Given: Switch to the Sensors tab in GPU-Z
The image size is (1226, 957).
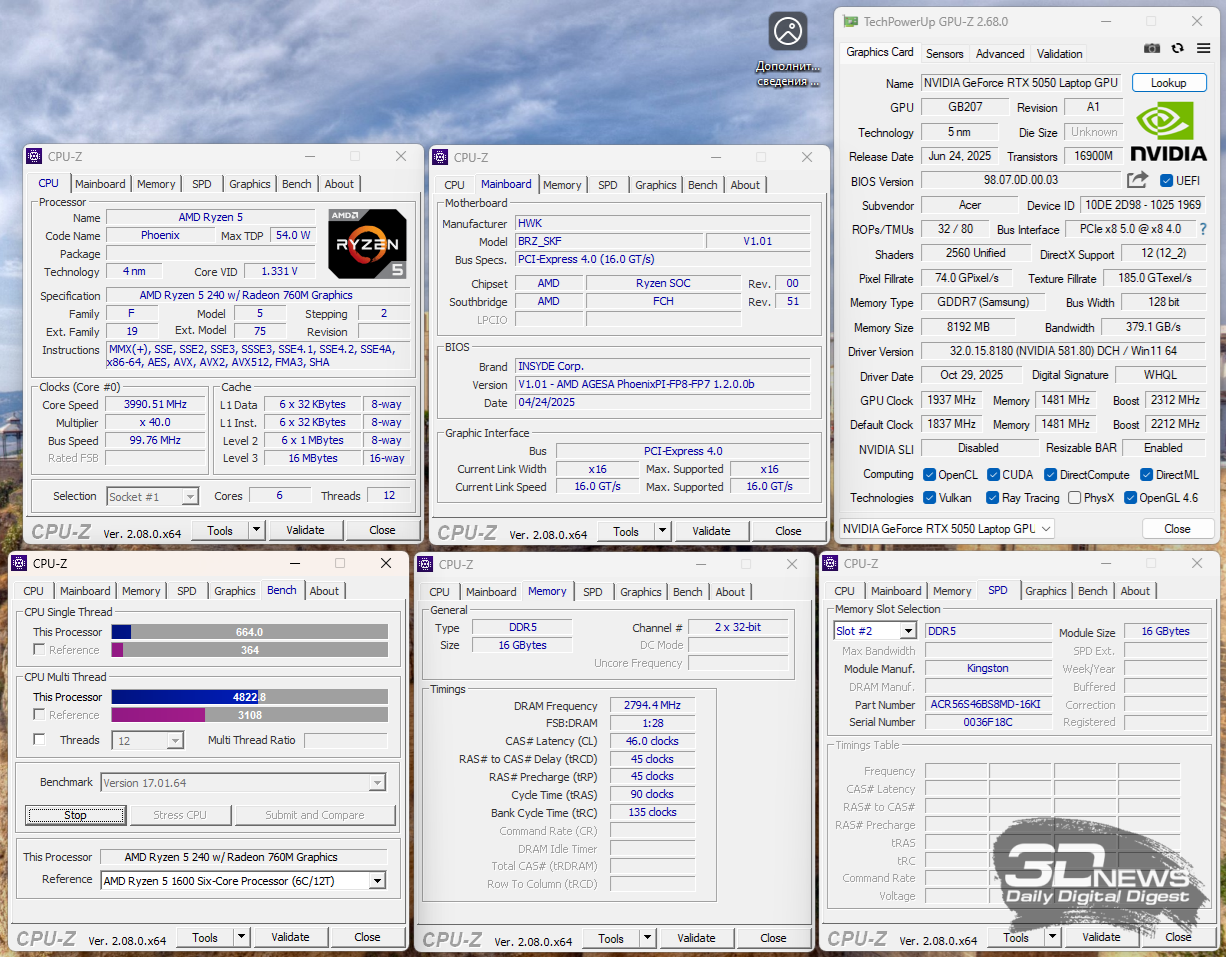Looking at the screenshot, I should tap(944, 54).
